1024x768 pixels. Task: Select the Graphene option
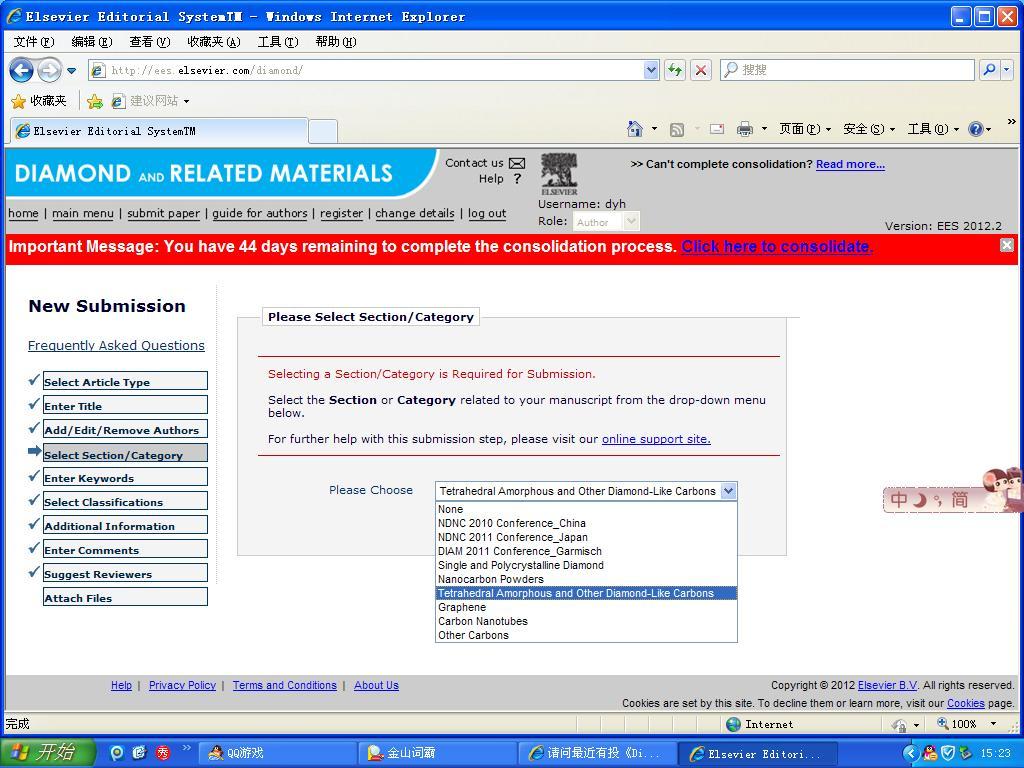click(x=586, y=607)
